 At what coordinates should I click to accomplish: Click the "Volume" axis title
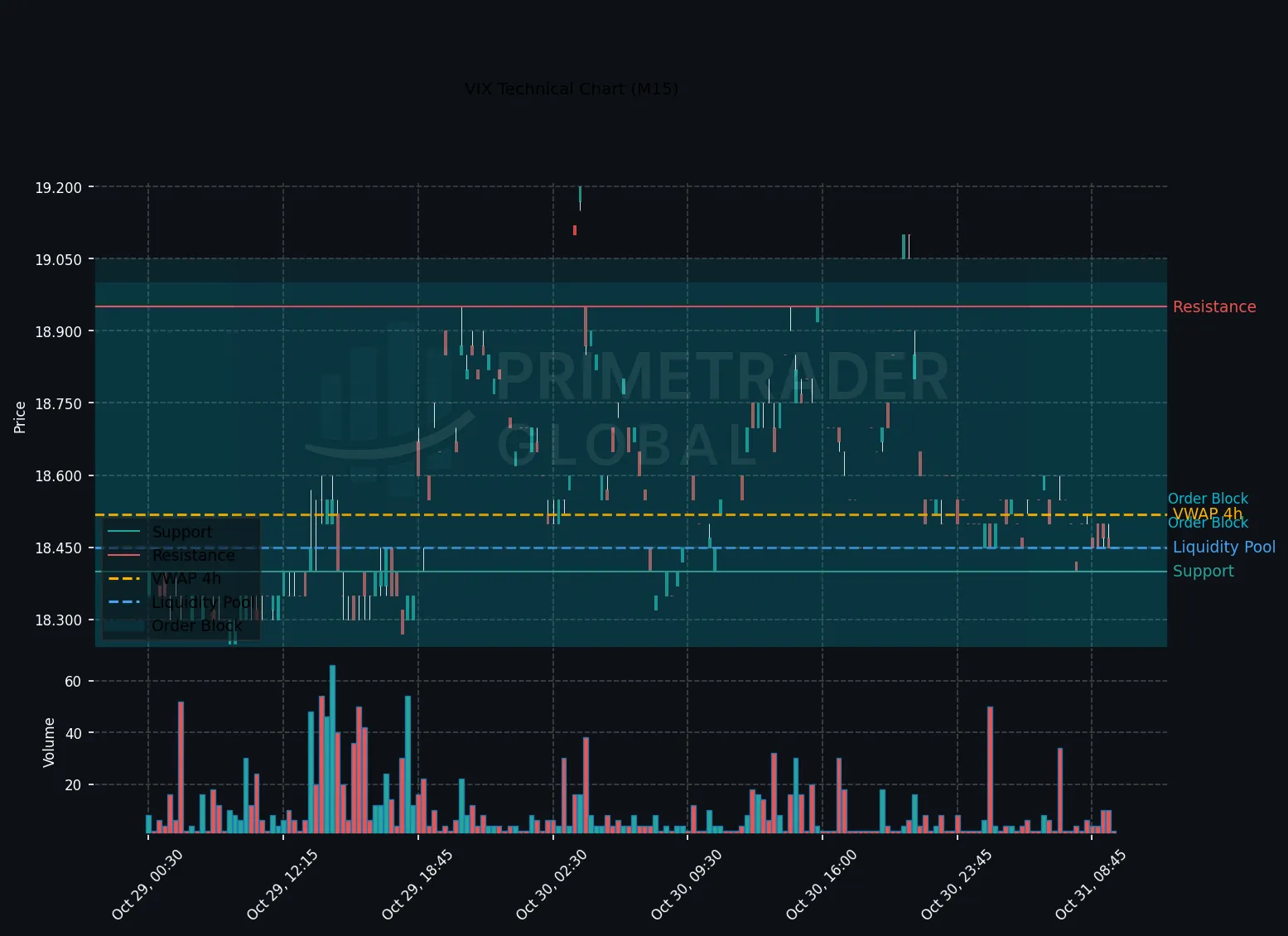tap(49, 742)
